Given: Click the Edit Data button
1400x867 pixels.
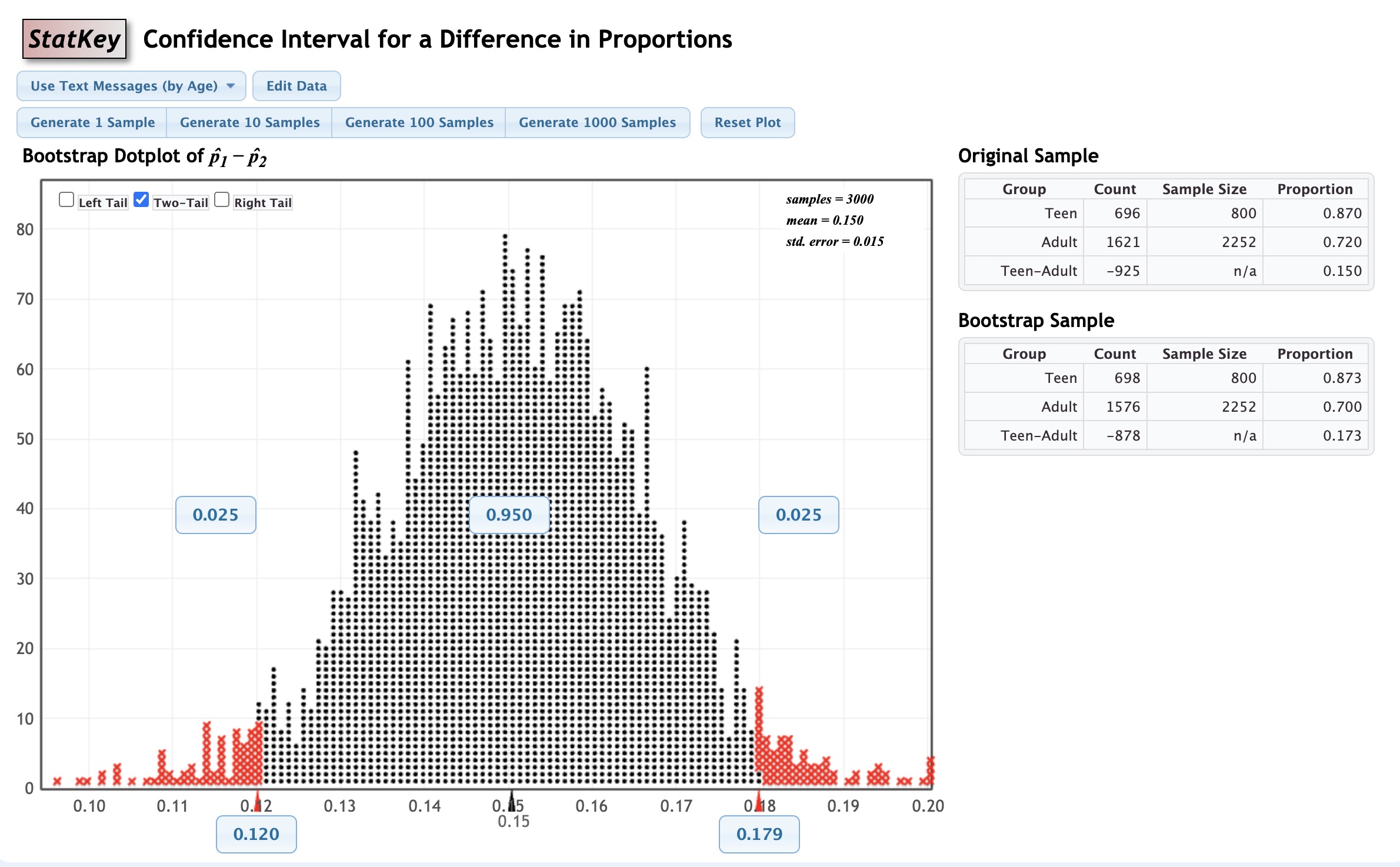Looking at the screenshot, I should [296, 86].
